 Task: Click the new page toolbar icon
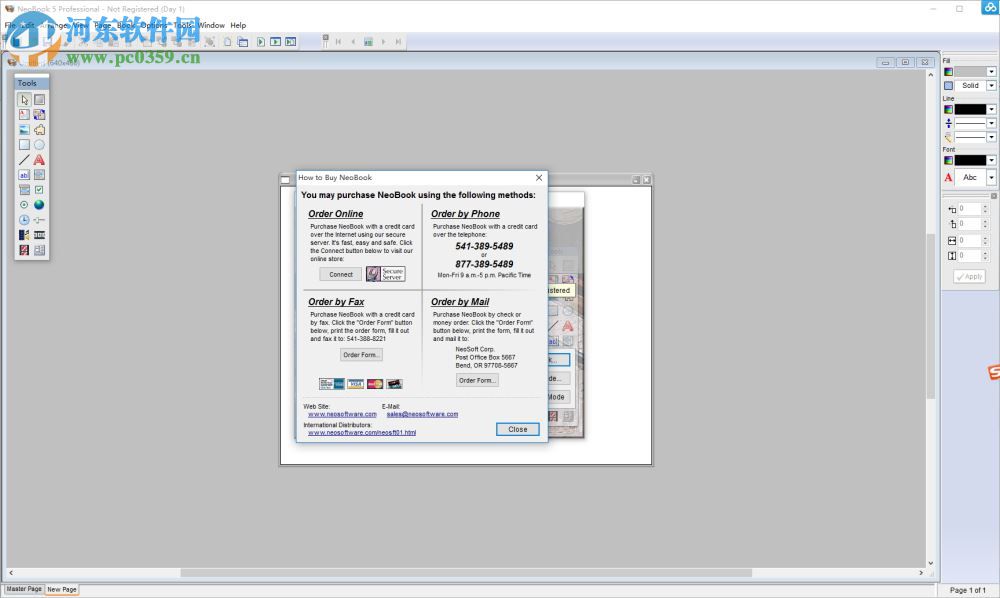[228, 42]
